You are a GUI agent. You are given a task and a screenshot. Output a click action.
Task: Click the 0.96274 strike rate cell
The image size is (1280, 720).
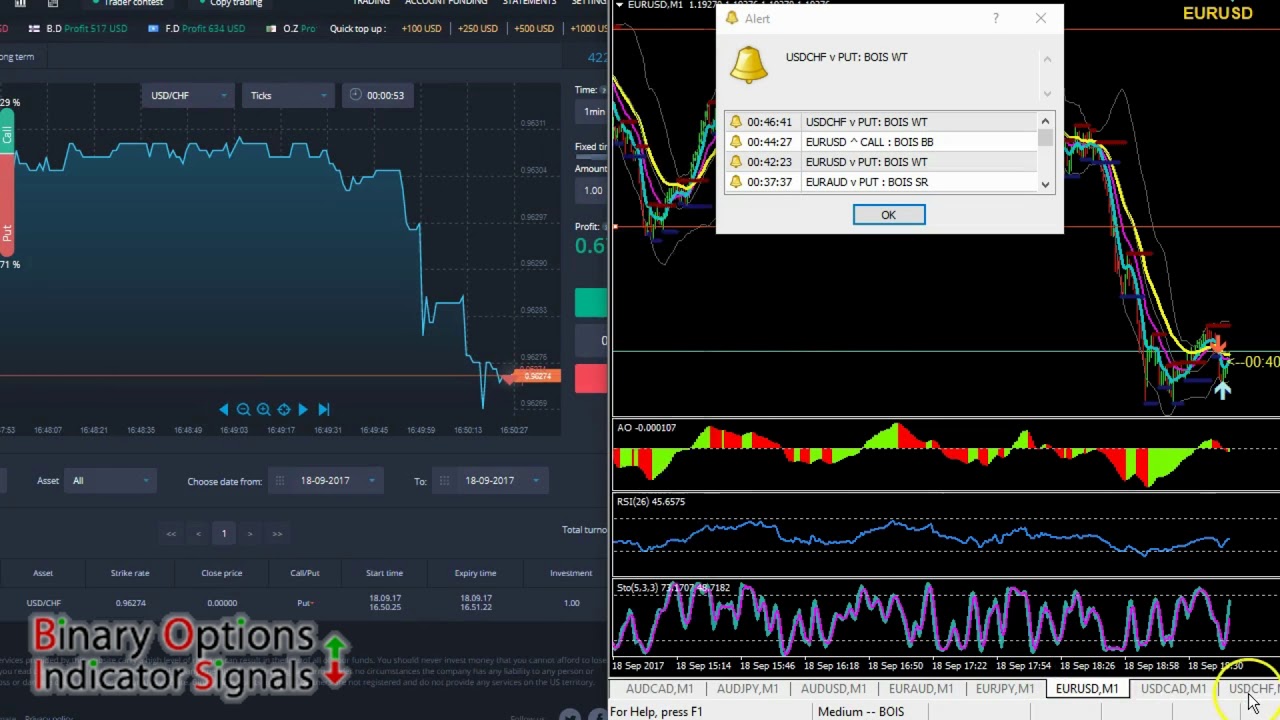click(x=130, y=603)
